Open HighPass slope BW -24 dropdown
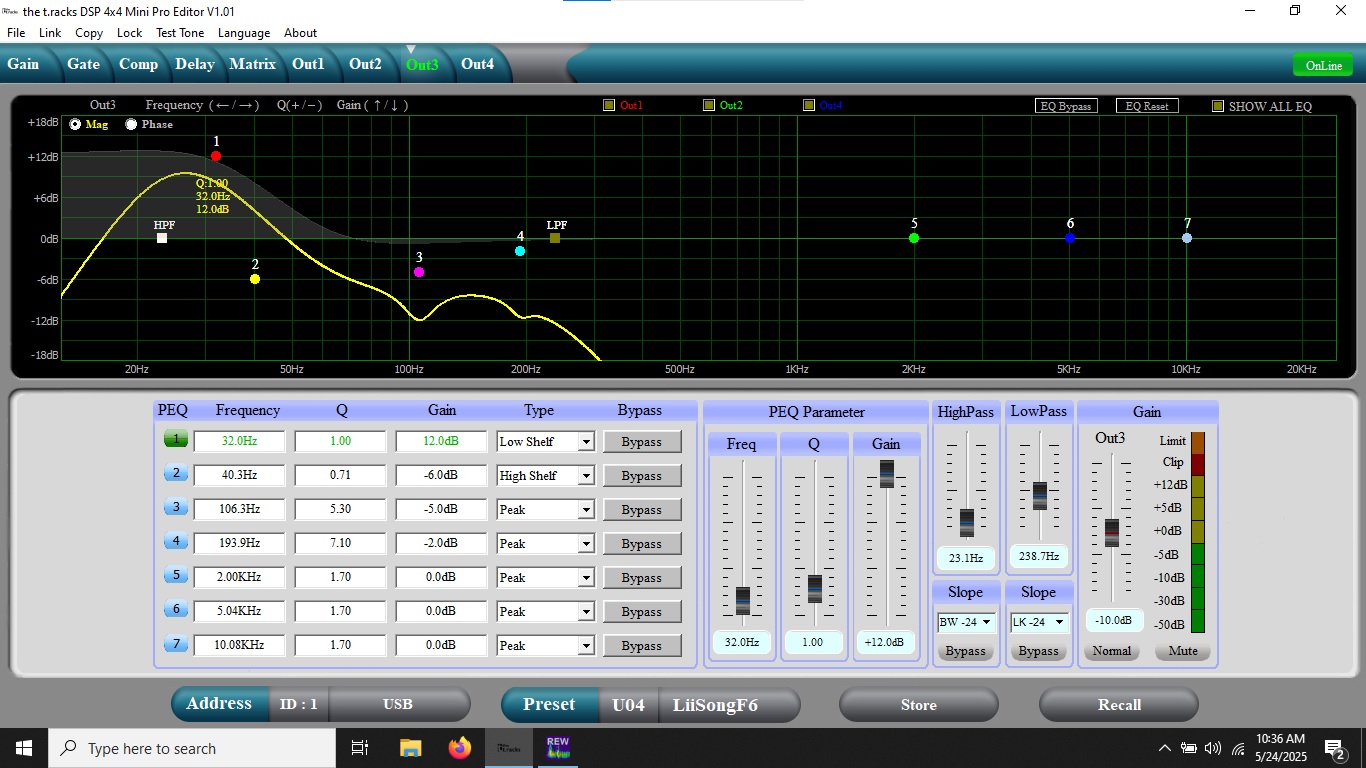Screen dimensions: 1366x768 966,622
